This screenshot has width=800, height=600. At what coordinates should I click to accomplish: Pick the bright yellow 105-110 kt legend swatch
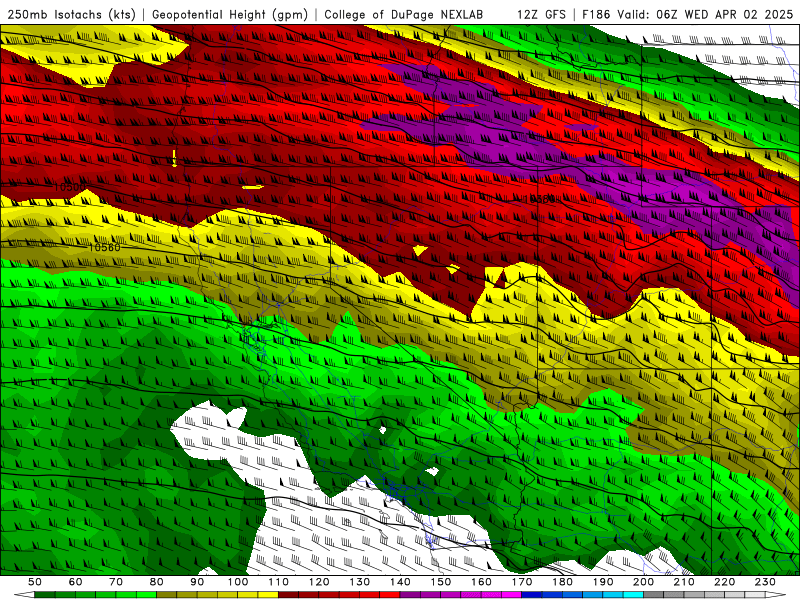pyautogui.click(x=268, y=595)
